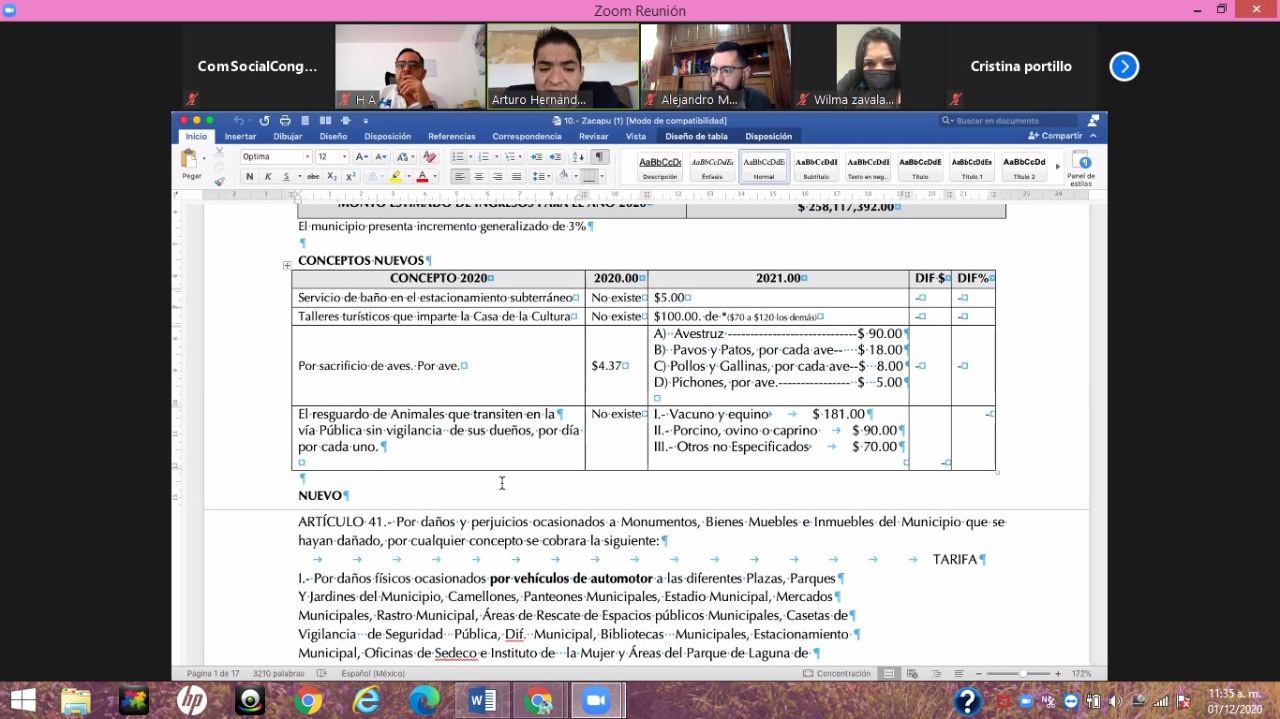Click the increase indent icon
The width and height of the screenshot is (1280, 719).
click(x=555, y=157)
